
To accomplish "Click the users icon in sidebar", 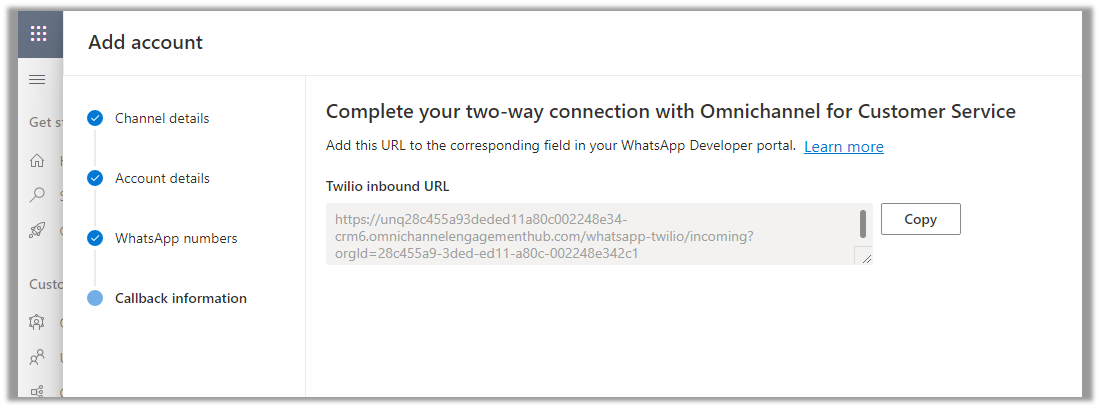I will pos(38,357).
